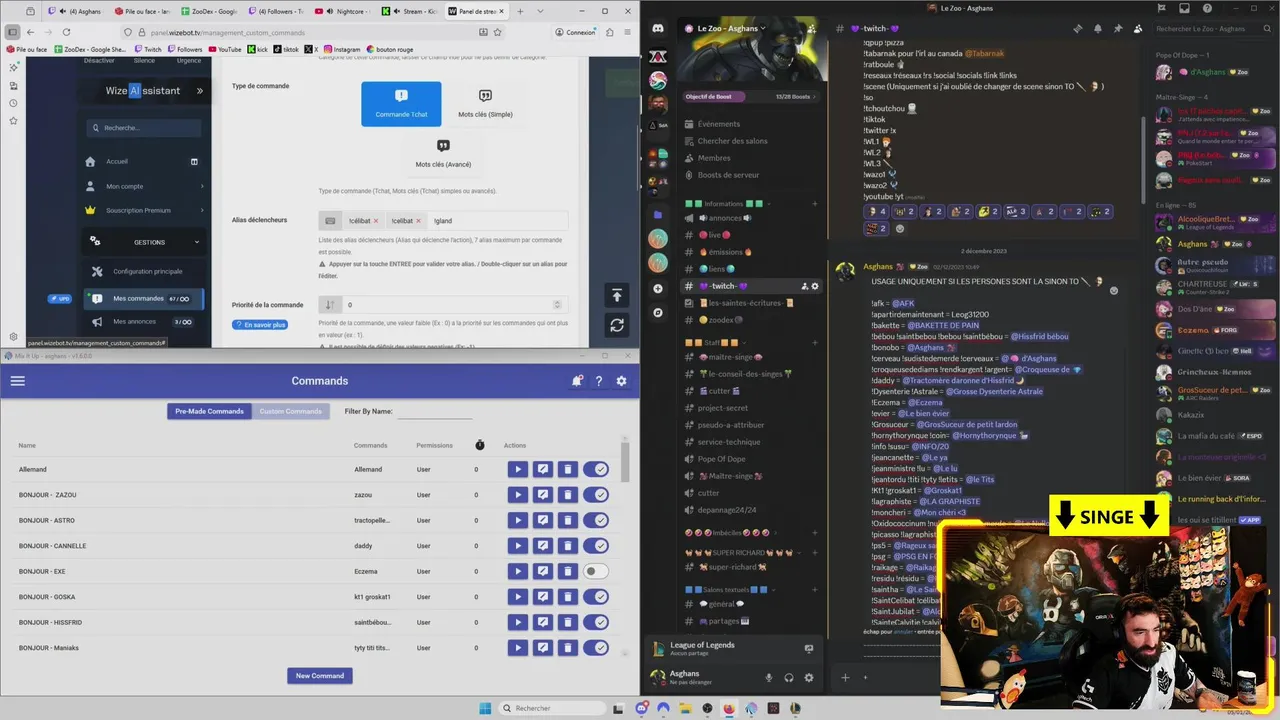Select Mots clés (Simple) command type

[485, 104]
